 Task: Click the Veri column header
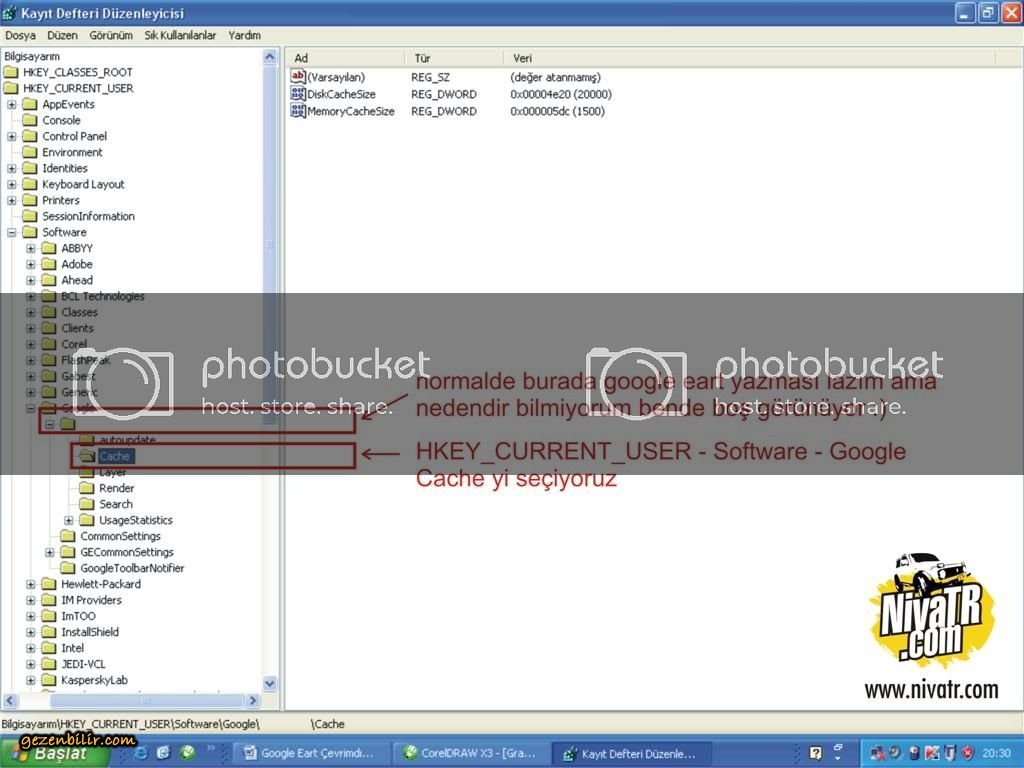tap(522, 58)
